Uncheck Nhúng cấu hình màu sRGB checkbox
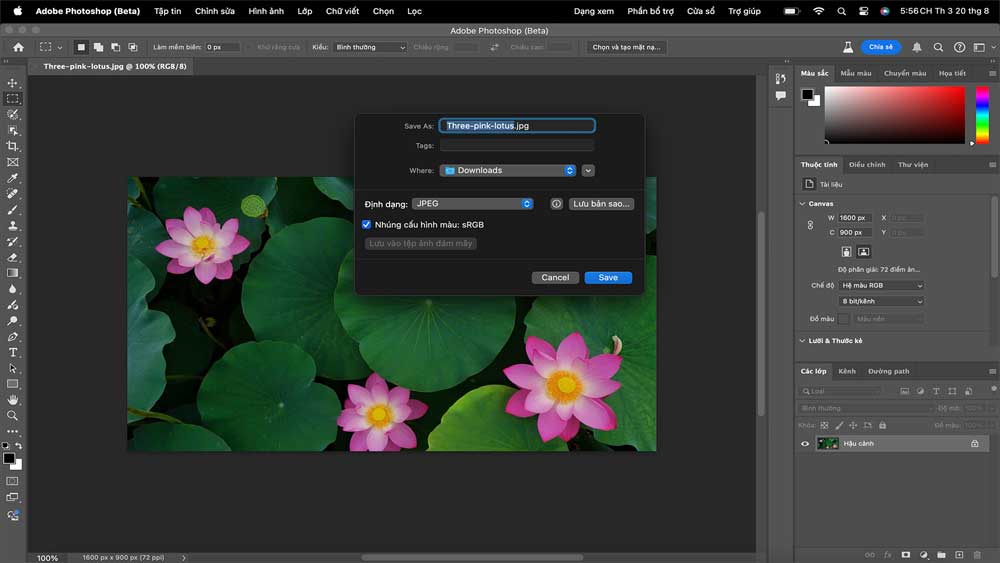 tap(366, 224)
